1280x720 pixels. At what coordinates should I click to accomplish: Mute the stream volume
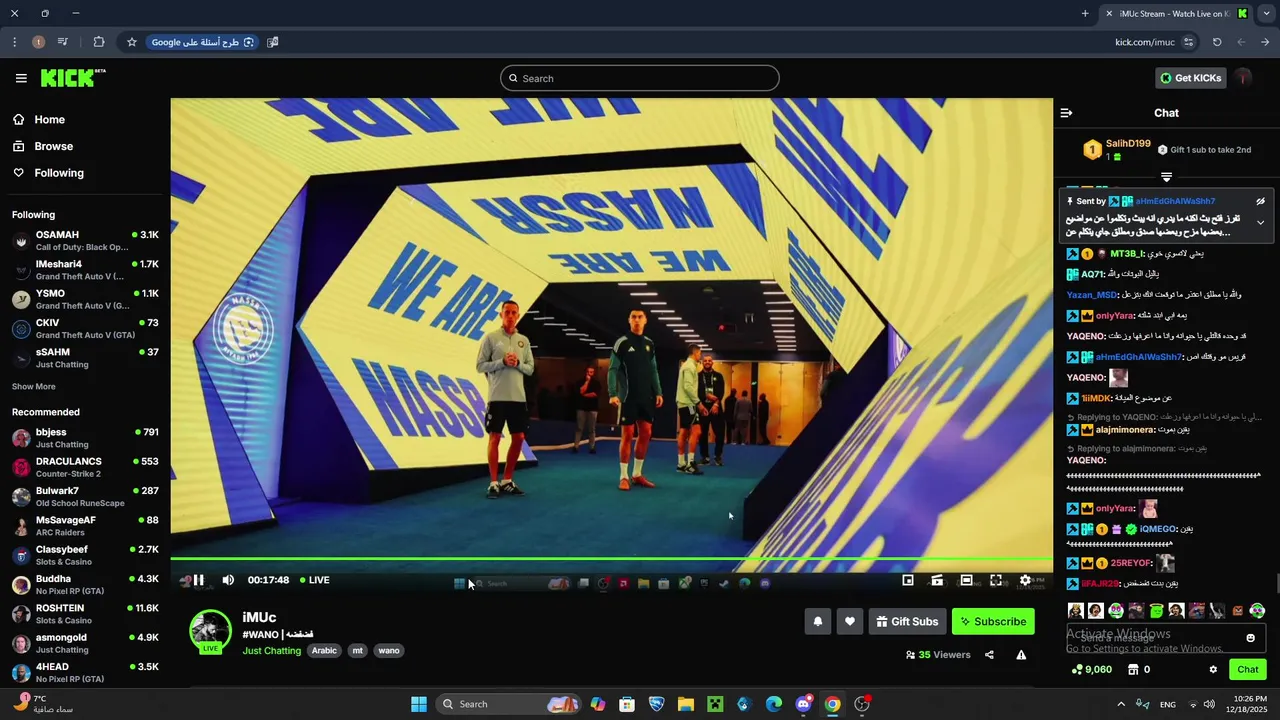(228, 580)
